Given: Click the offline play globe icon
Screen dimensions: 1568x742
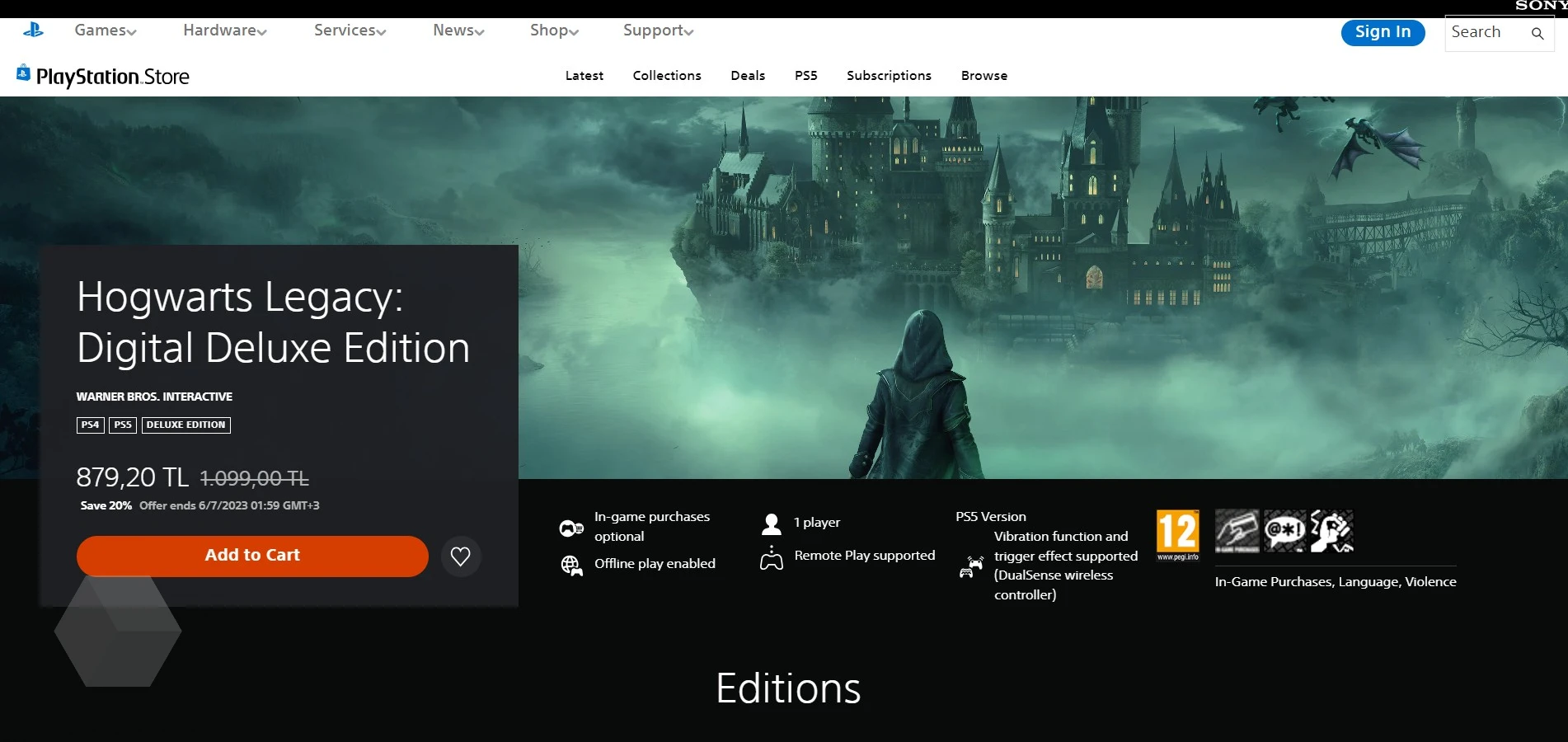Looking at the screenshot, I should point(571,566).
